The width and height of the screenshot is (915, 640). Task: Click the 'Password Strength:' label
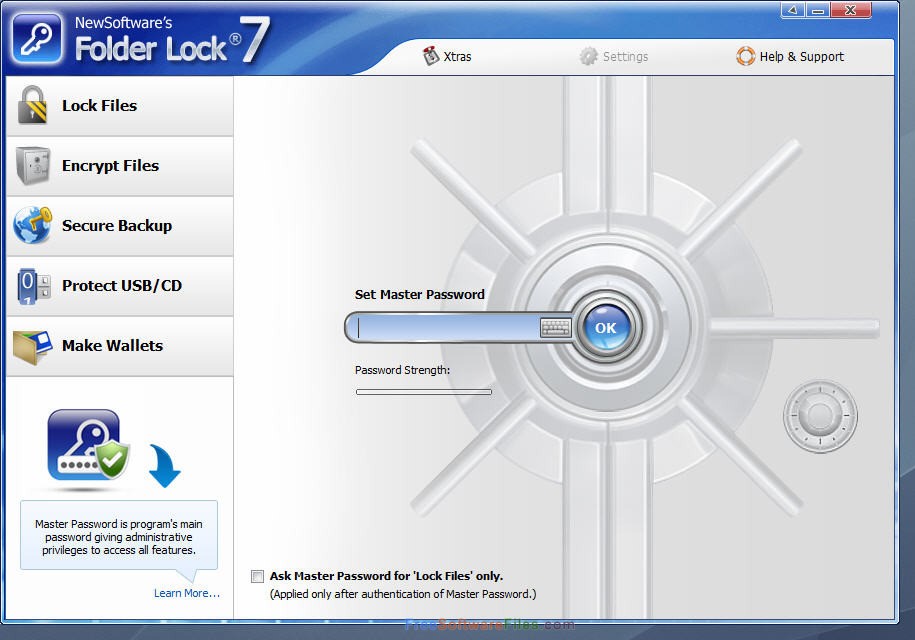click(402, 370)
